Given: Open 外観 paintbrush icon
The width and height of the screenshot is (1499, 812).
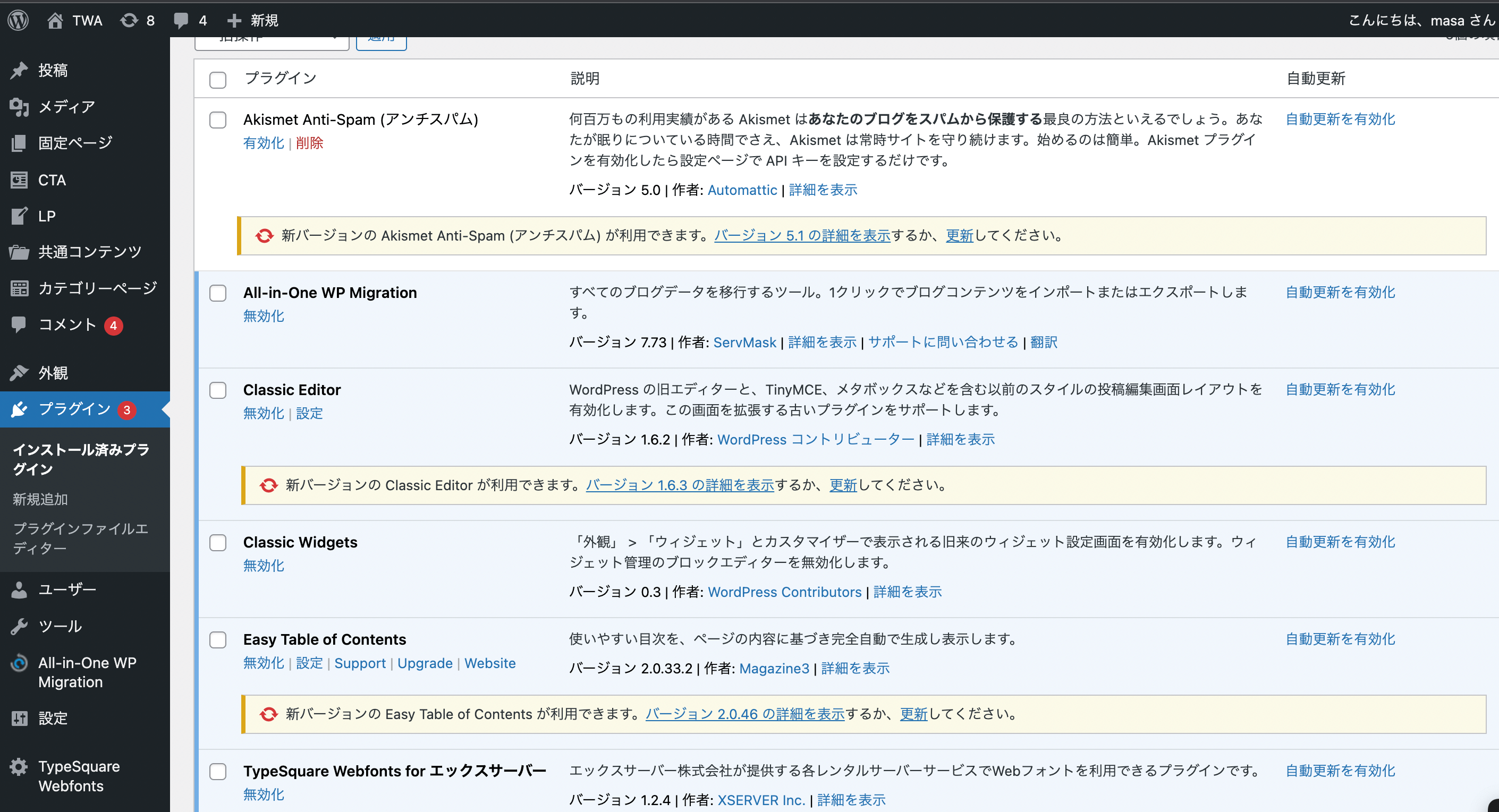Looking at the screenshot, I should point(19,372).
